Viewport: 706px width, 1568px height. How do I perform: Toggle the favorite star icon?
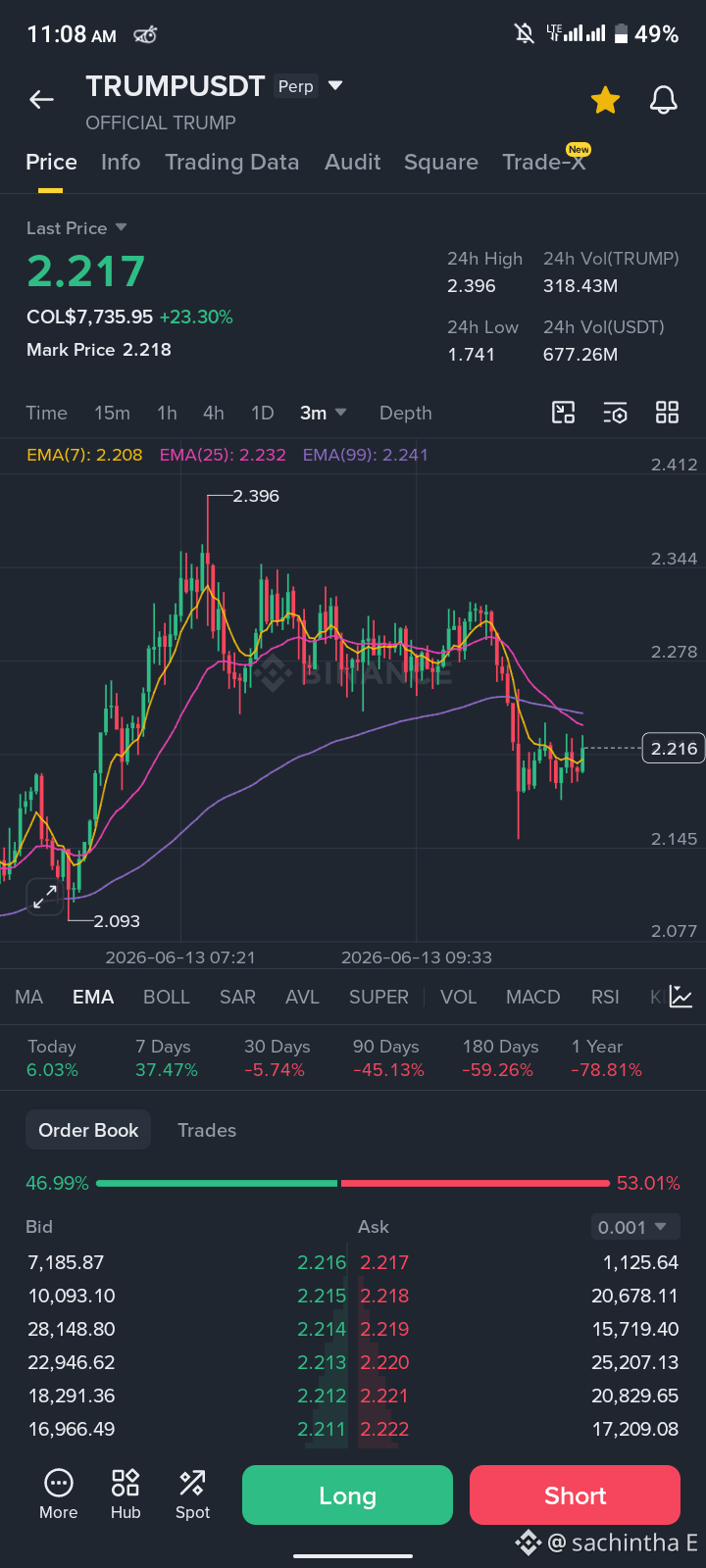tap(605, 100)
